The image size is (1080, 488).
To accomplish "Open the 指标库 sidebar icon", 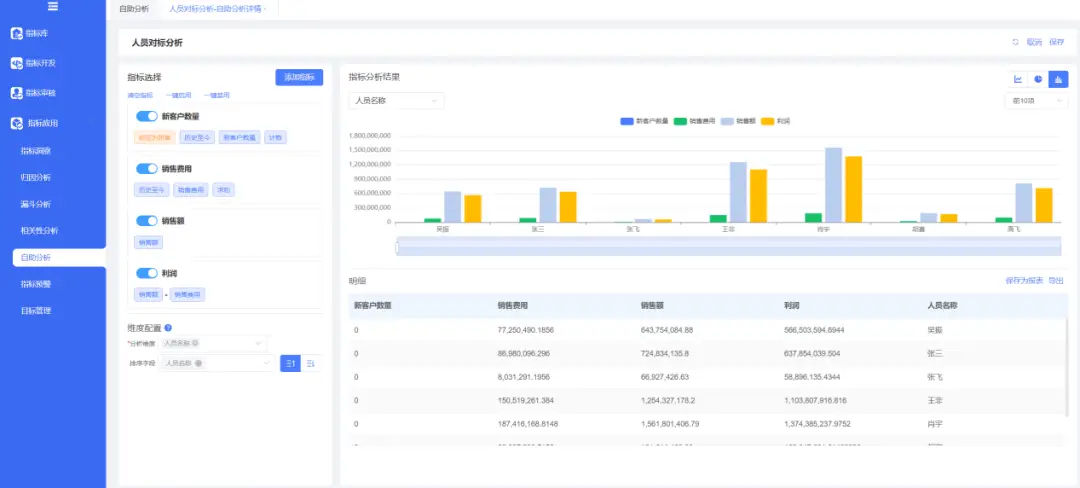I will 17,33.
